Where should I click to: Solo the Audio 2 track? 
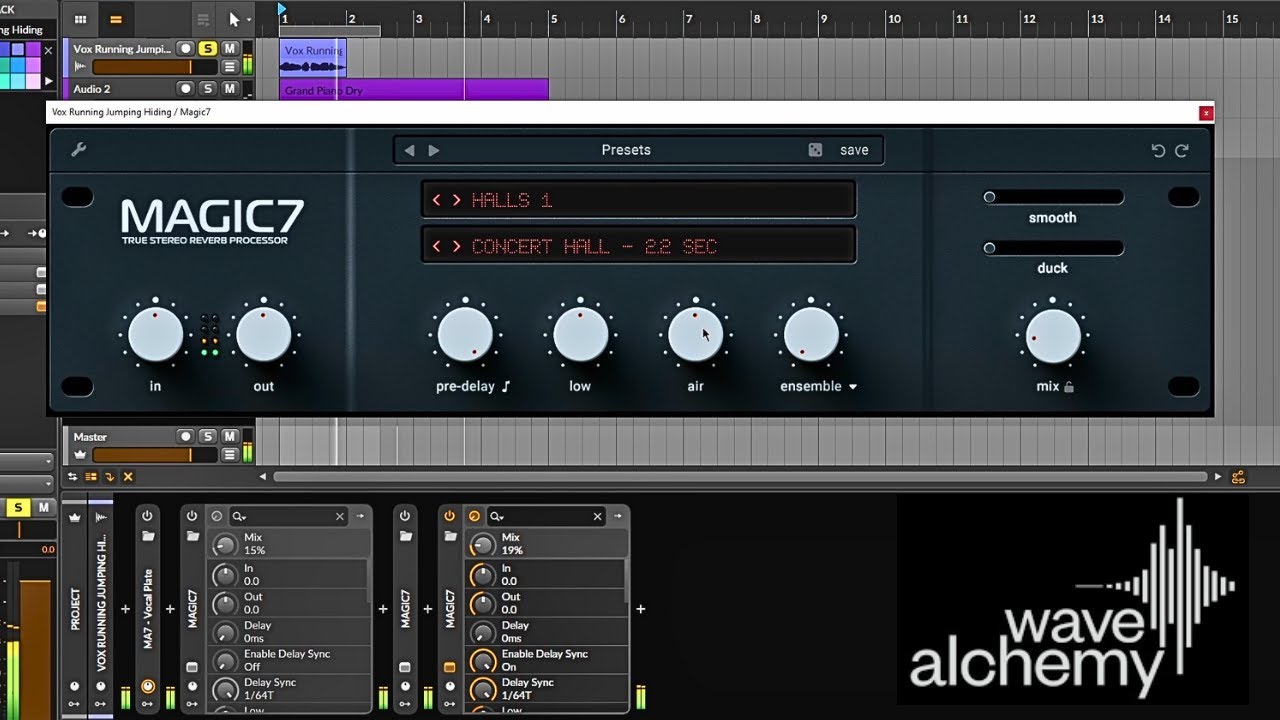[x=207, y=89]
